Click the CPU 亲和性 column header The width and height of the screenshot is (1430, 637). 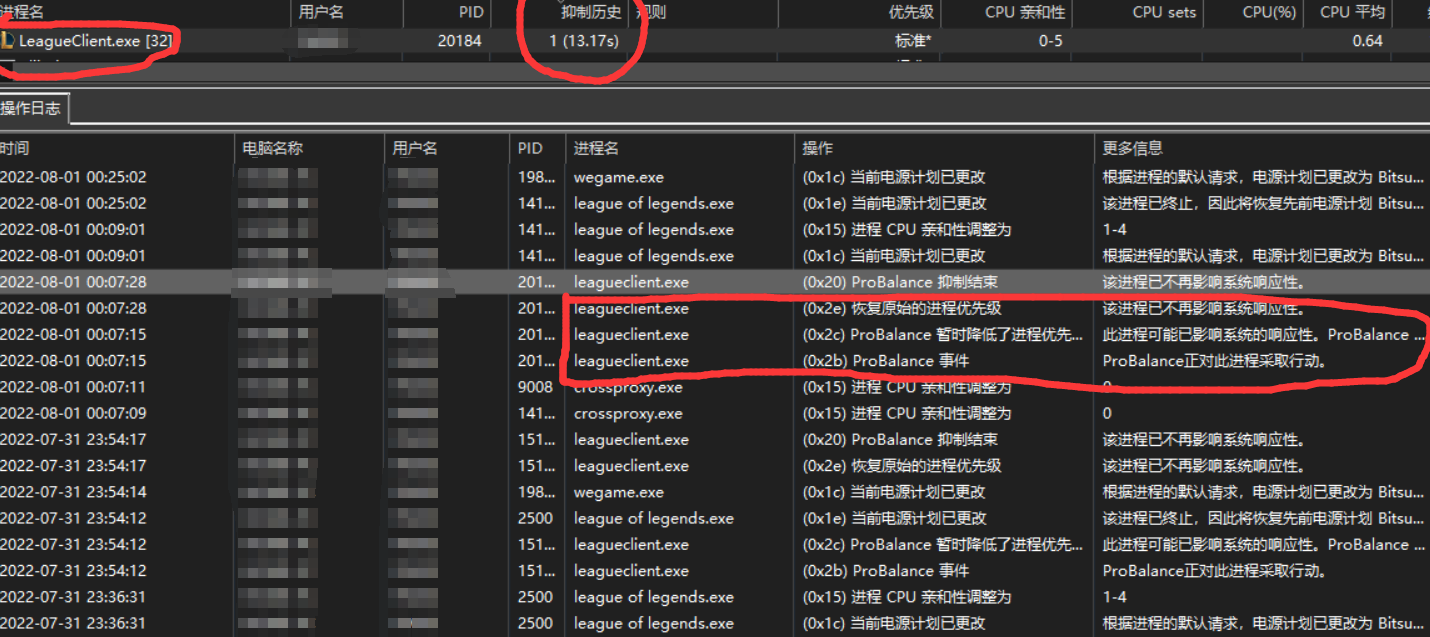click(1025, 13)
